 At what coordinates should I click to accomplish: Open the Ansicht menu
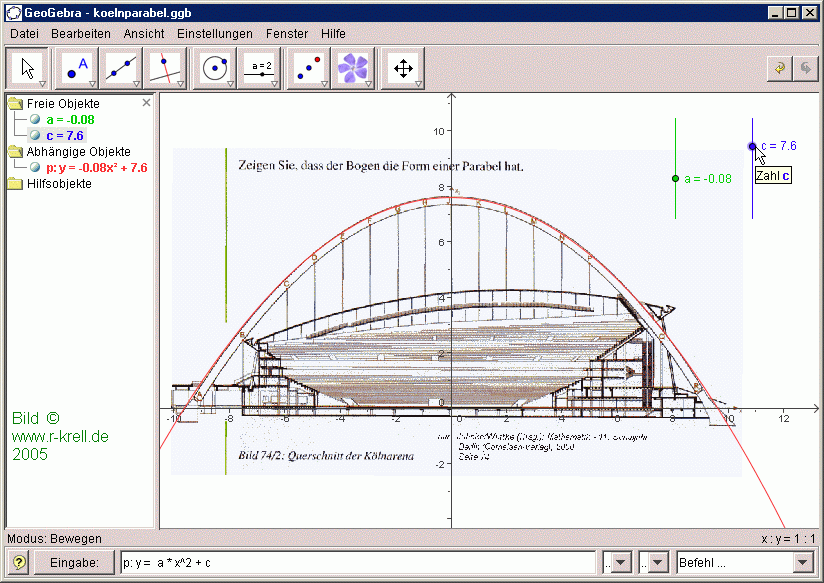144,33
